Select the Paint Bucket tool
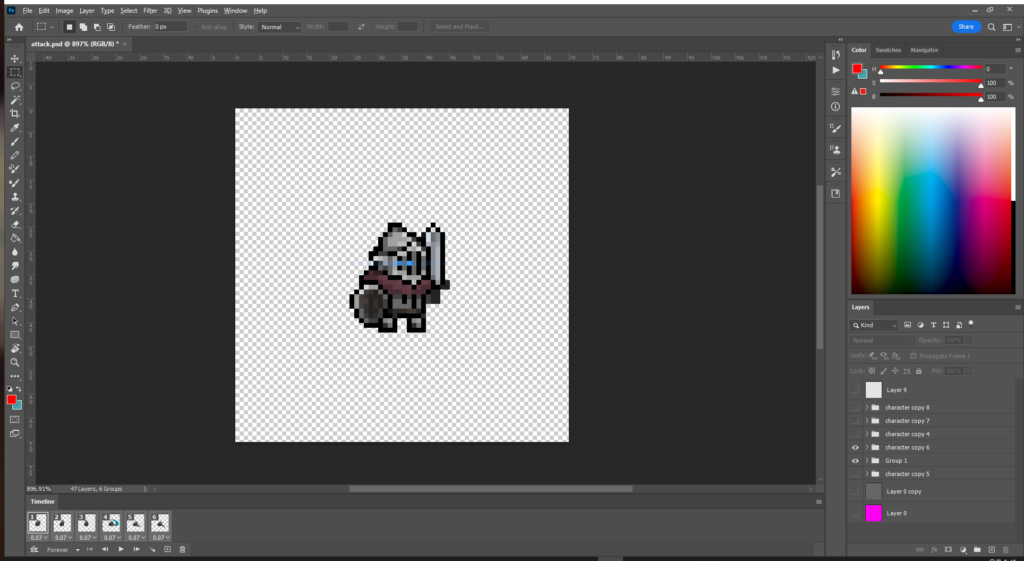The width and height of the screenshot is (1024, 561). (14, 238)
